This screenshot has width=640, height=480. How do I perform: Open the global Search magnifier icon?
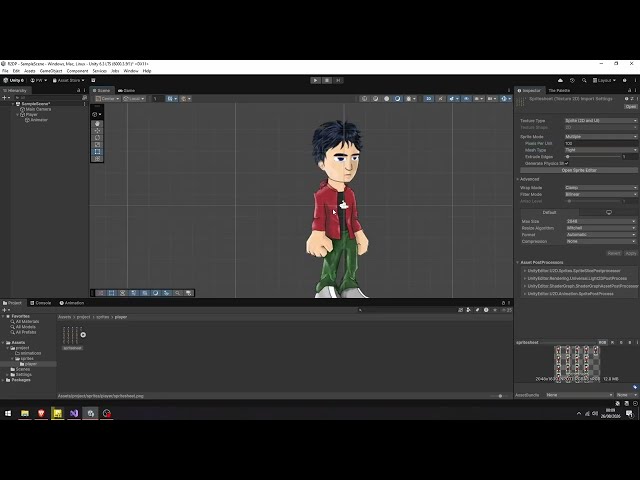tap(584, 80)
